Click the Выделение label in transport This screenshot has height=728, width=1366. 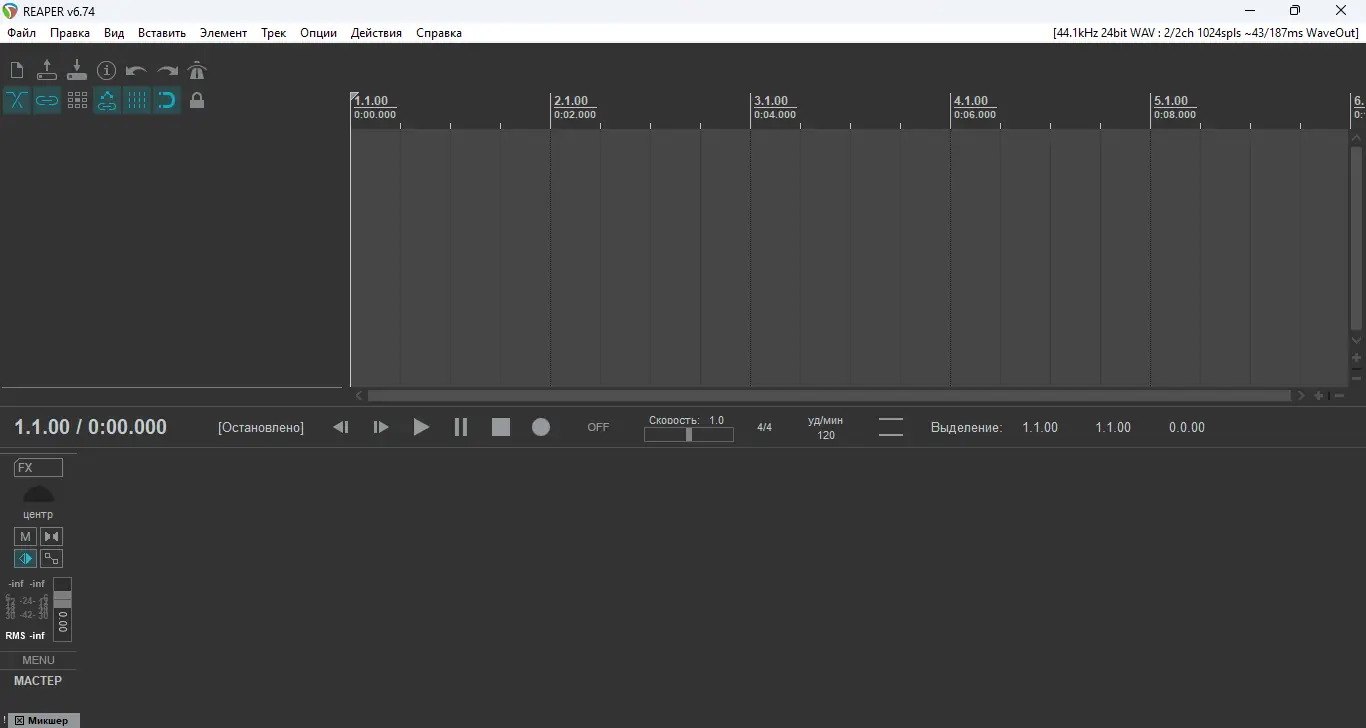(x=966, y=427)
